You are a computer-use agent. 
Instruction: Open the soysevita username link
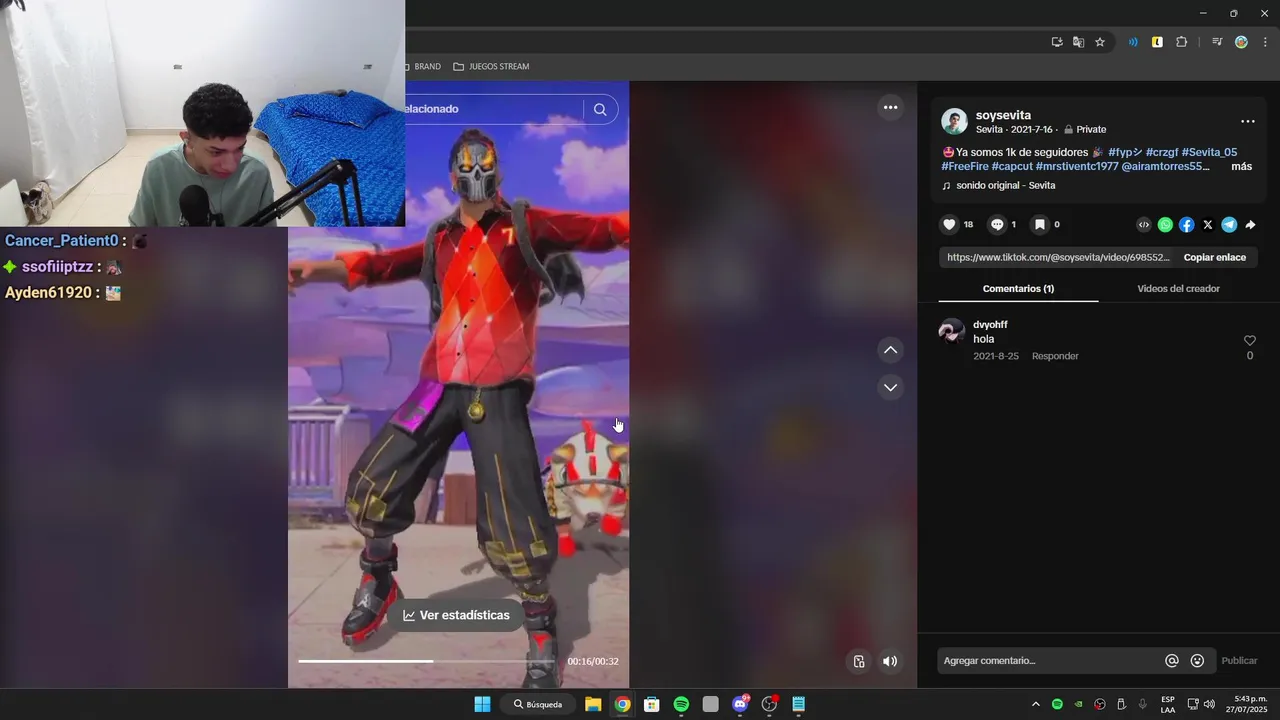click(x=1003, y=115)
